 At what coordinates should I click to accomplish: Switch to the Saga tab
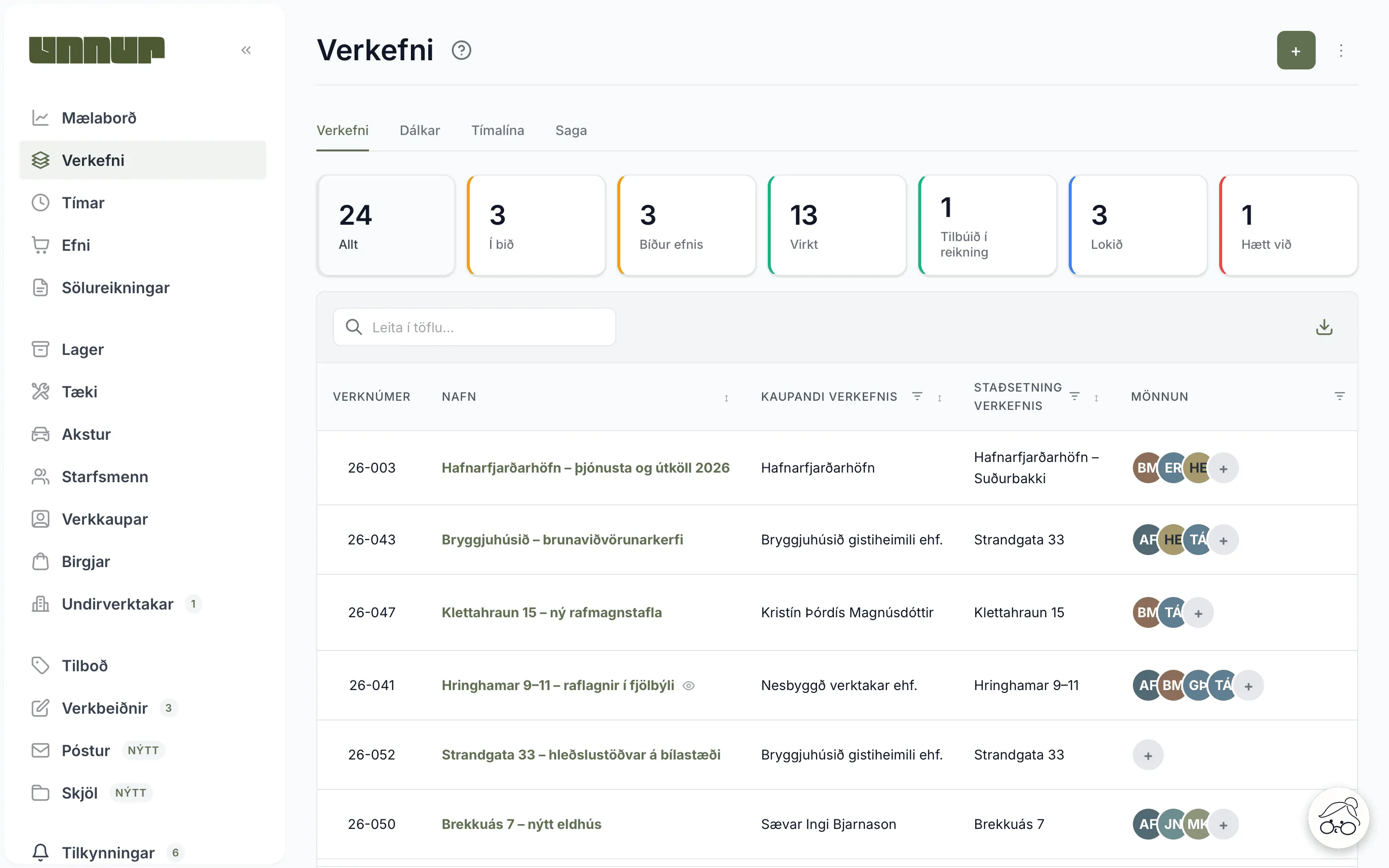coord(571,130)
